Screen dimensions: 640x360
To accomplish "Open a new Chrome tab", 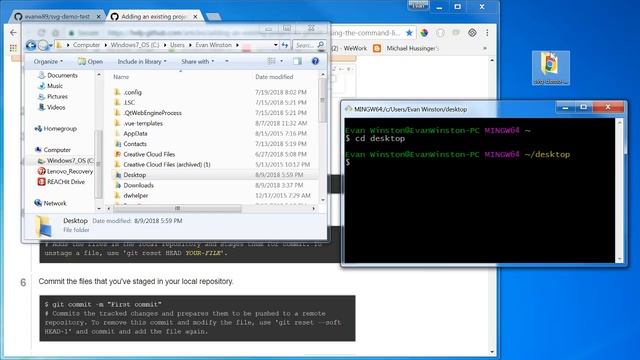I will [213, 17].
